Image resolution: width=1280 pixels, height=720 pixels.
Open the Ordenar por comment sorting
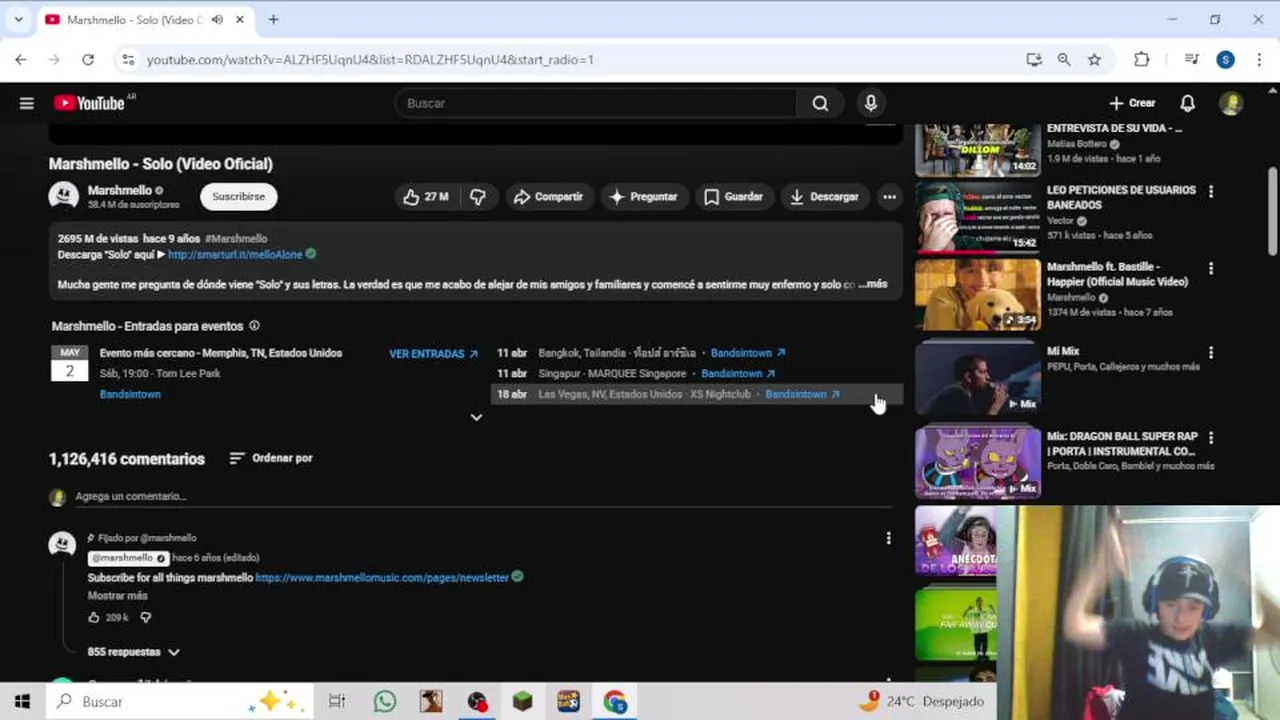(270, 458)
